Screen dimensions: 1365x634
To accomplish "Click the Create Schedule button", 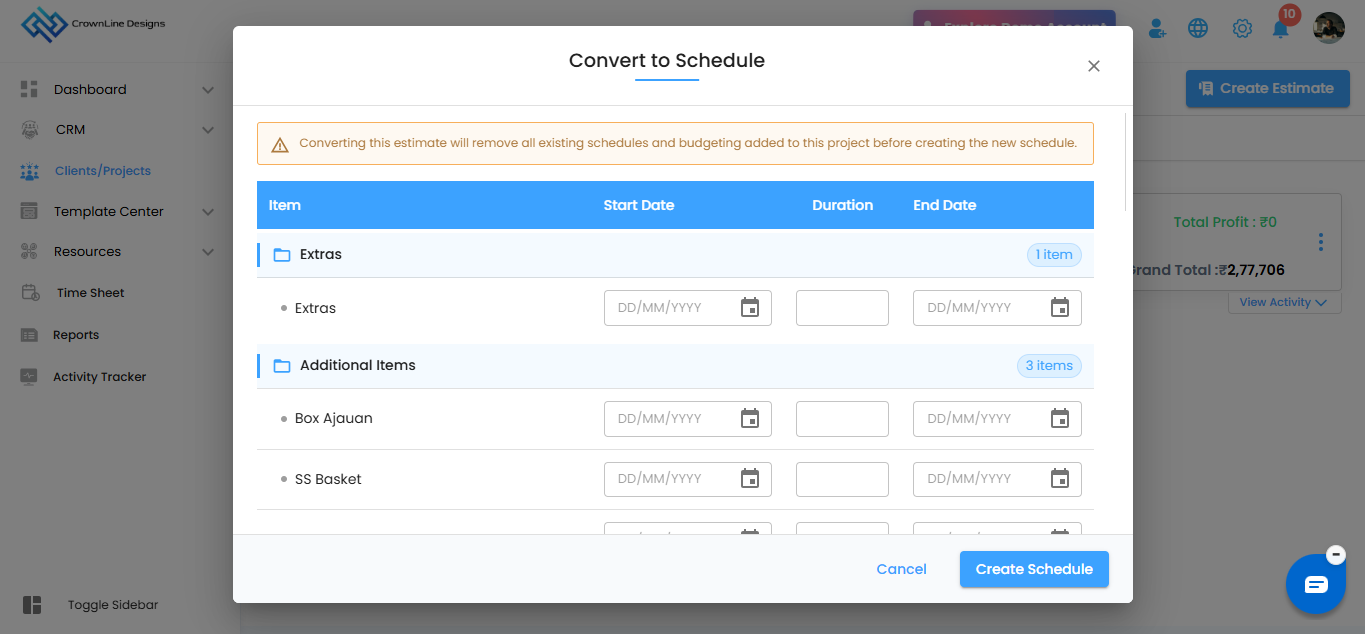I will [1034, 569].
